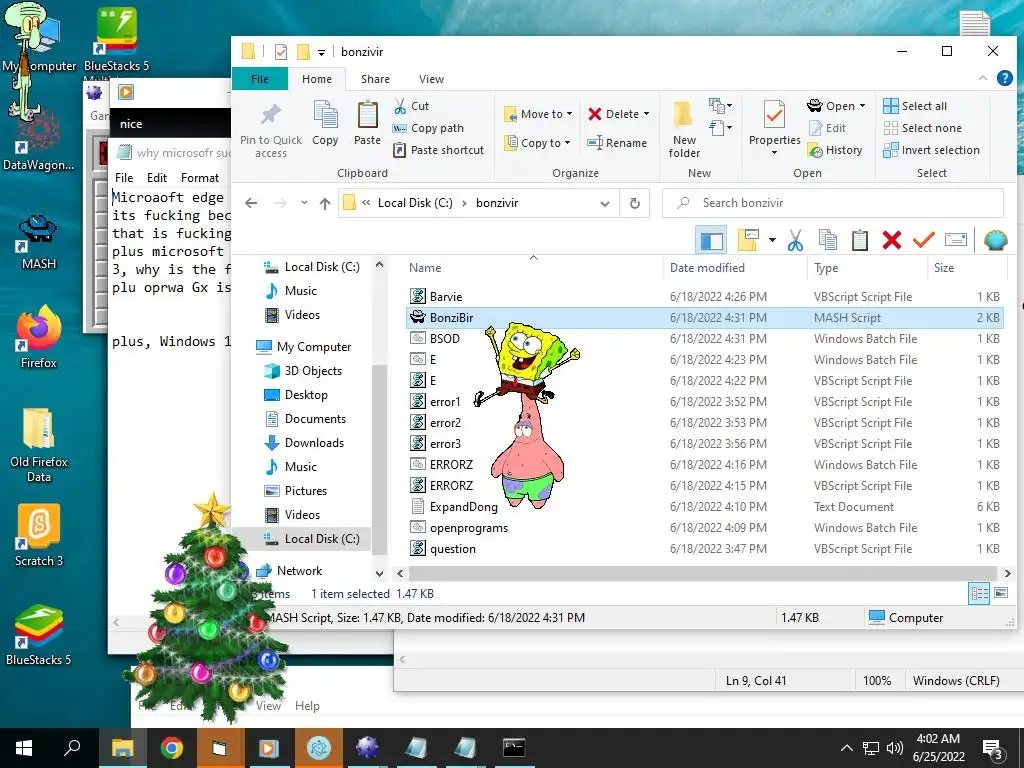The width and height of the screenshot is (1024, 768).
Task: Click the clipboard paste icon in the secondary toolbar
Action: click(859, 240)
